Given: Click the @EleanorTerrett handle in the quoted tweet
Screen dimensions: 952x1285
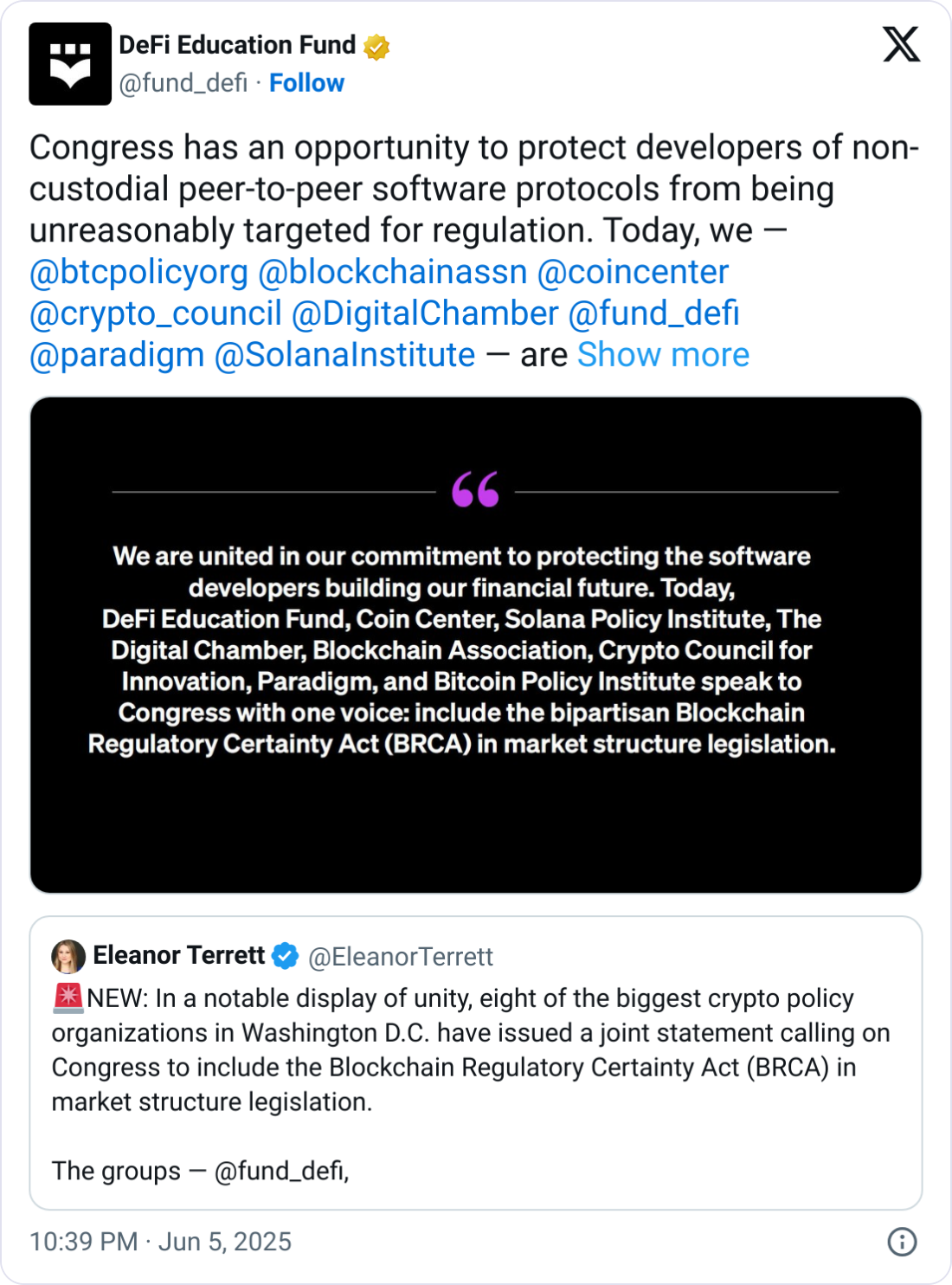Looking at the screenshot, I should (402, 957).
